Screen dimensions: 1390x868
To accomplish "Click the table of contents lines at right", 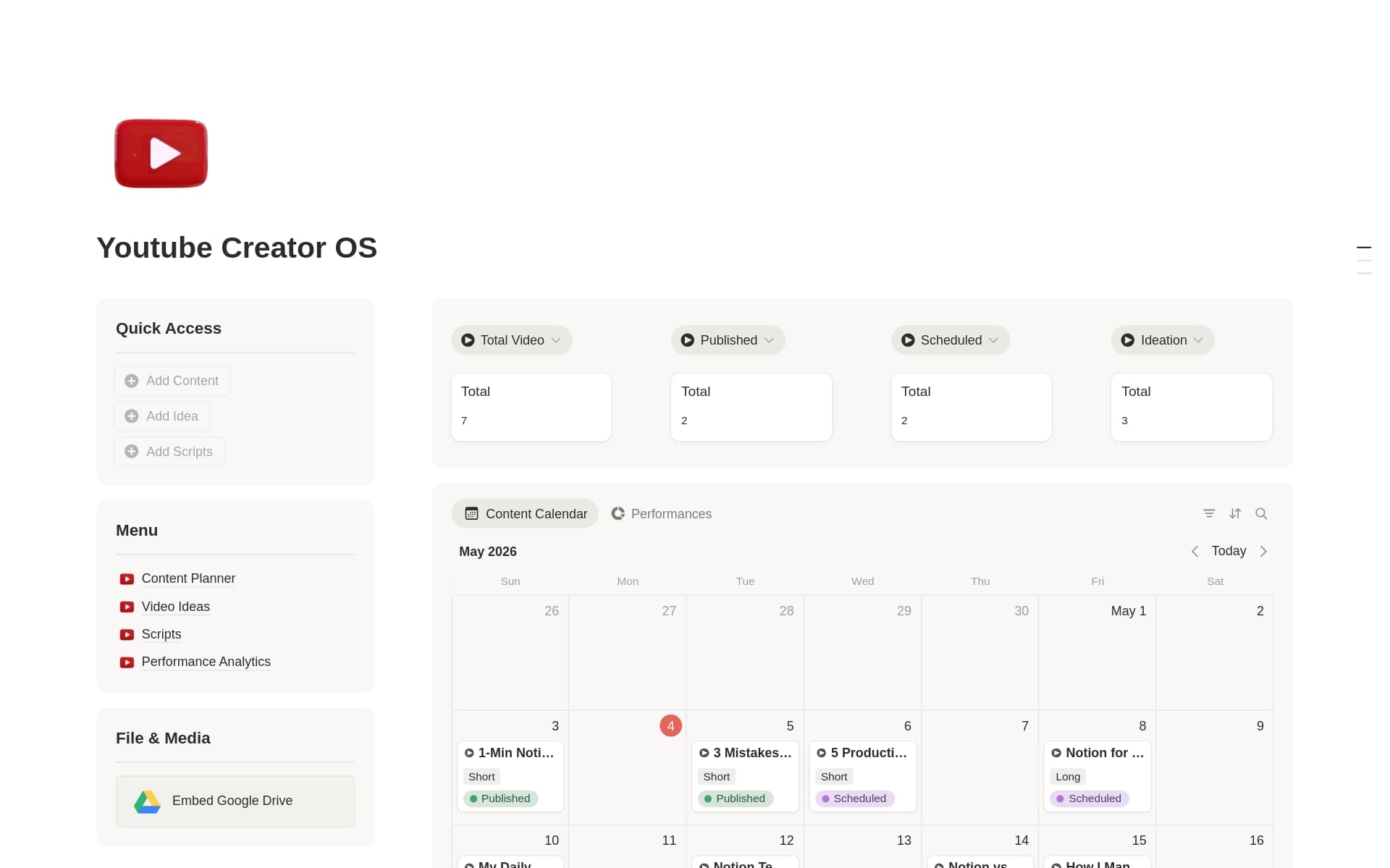I will (x=1363, y=261).
